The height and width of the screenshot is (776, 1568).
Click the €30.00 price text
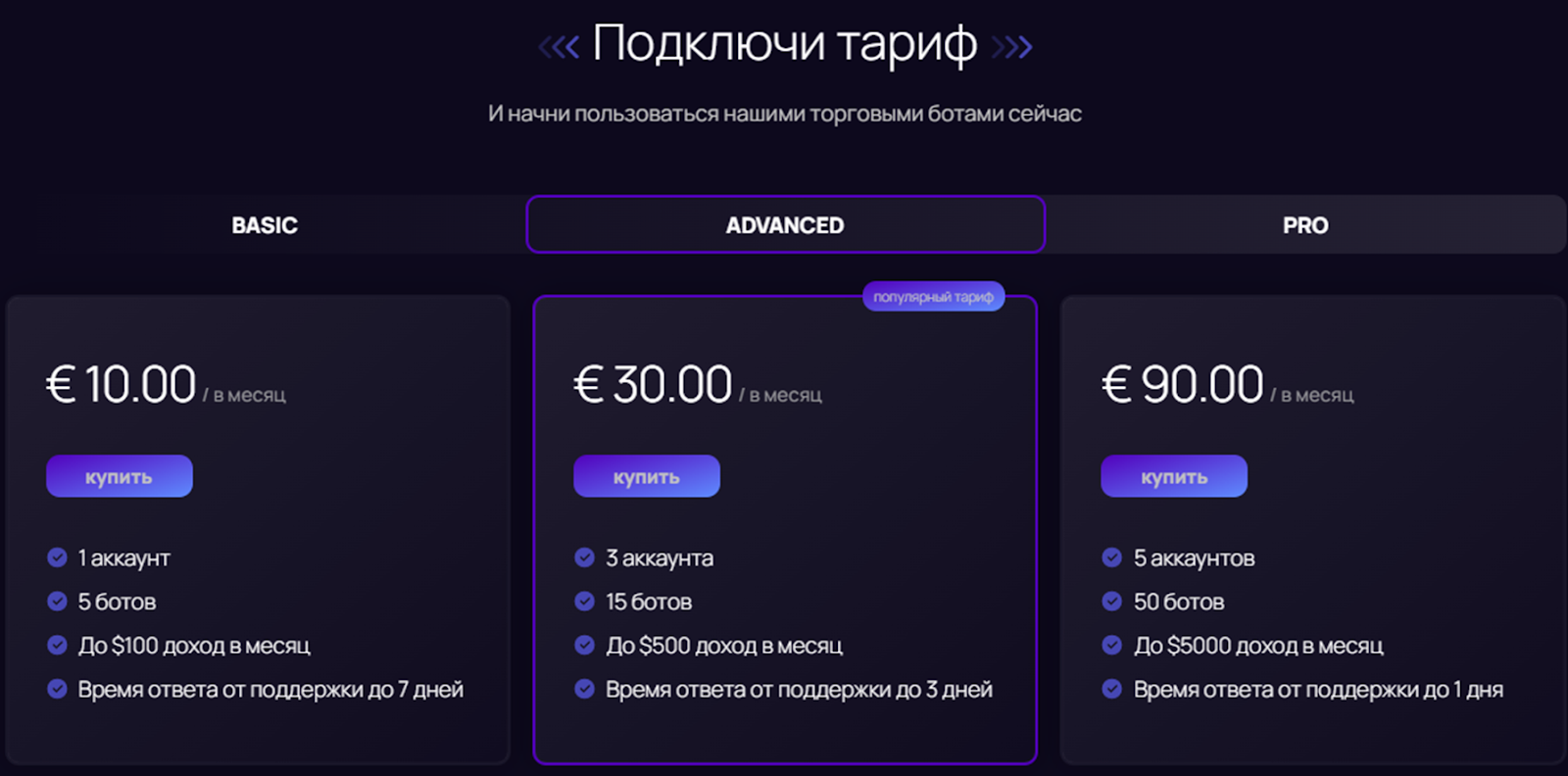654,384
